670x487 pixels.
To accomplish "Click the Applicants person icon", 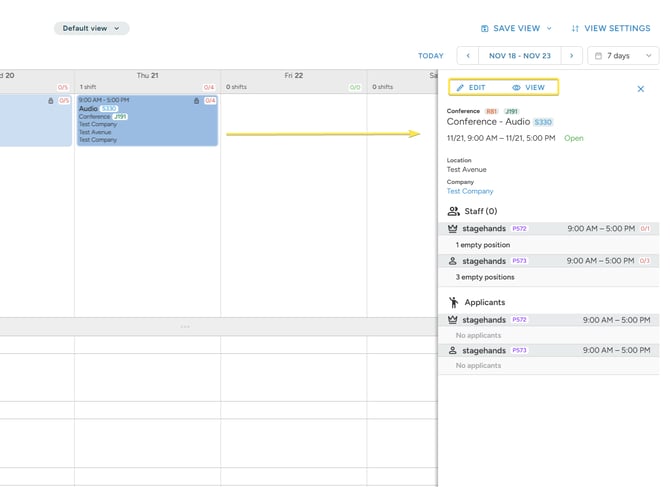I will [453, 302].
